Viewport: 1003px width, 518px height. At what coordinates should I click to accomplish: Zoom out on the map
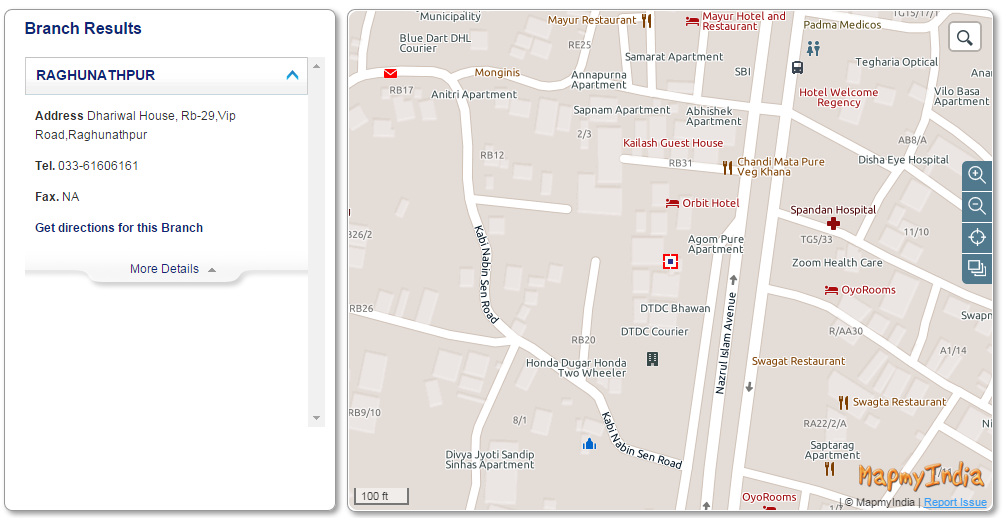tap(977, 207)
